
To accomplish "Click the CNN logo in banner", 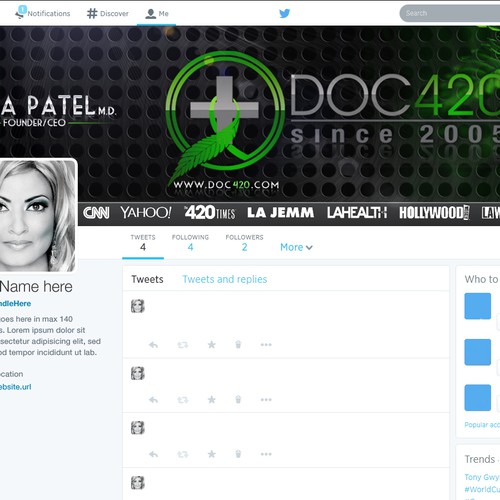I will (x=96, y=213).
